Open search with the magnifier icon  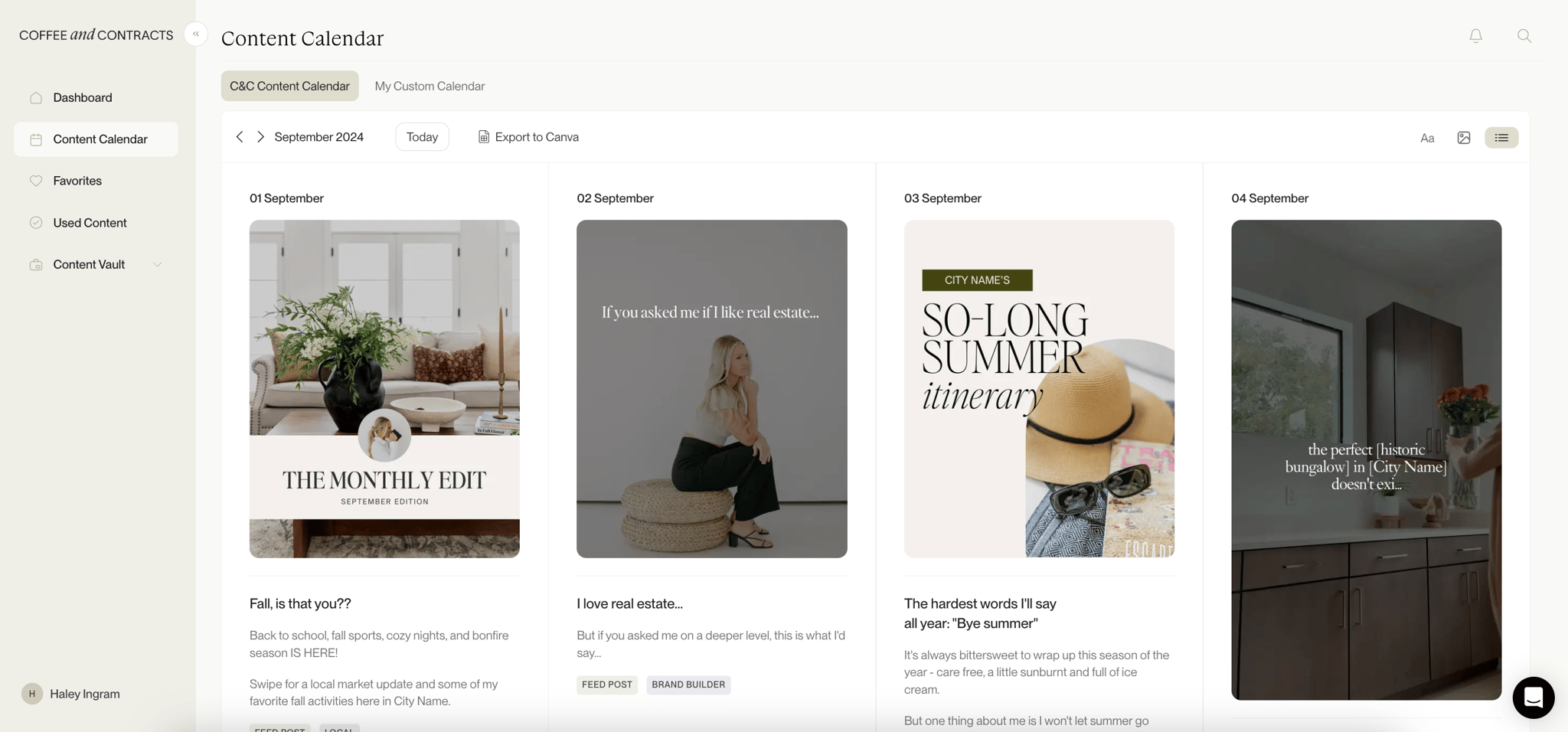(1524, 35)
